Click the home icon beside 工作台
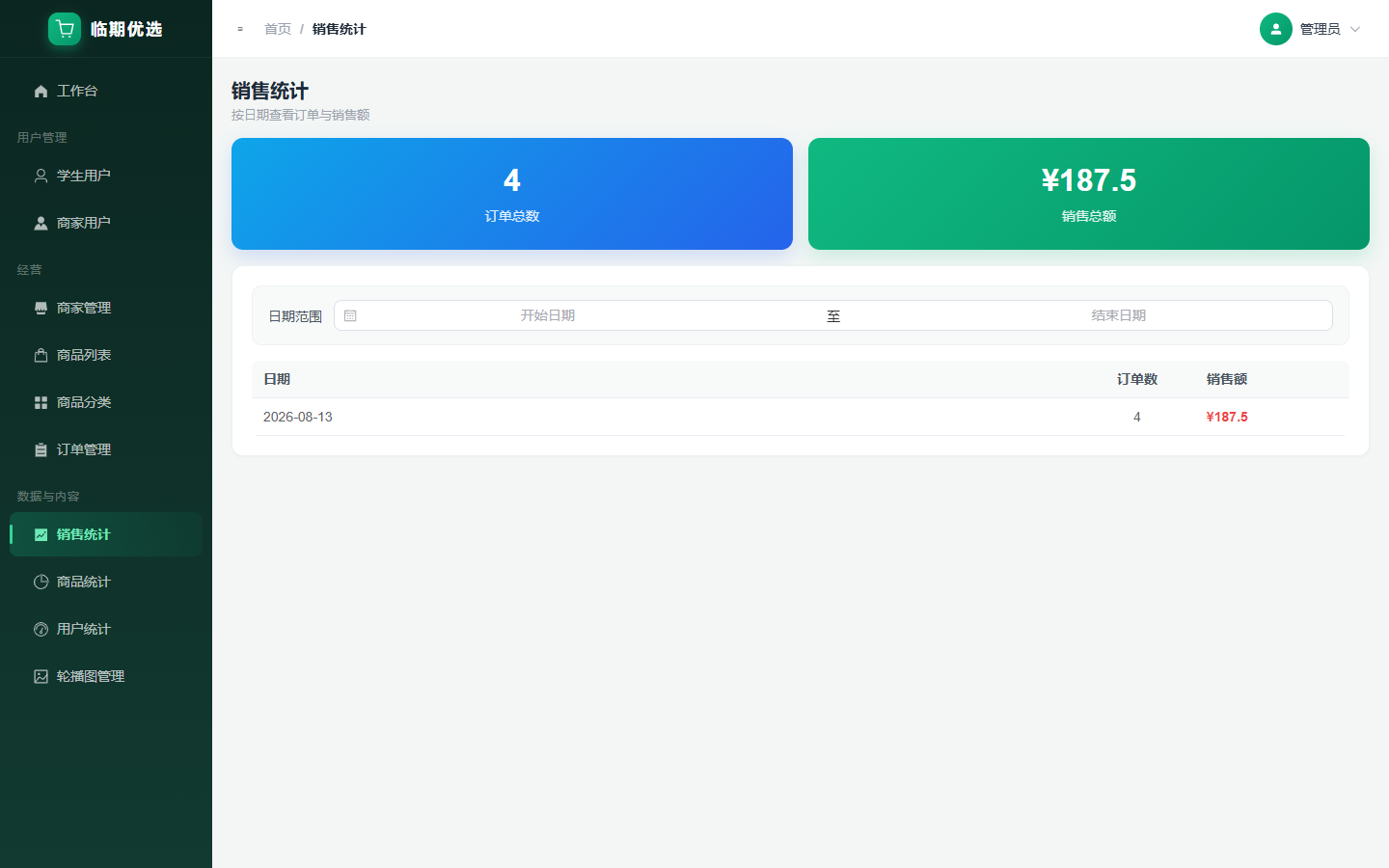 pyautogui.click(x=41, y=91)
